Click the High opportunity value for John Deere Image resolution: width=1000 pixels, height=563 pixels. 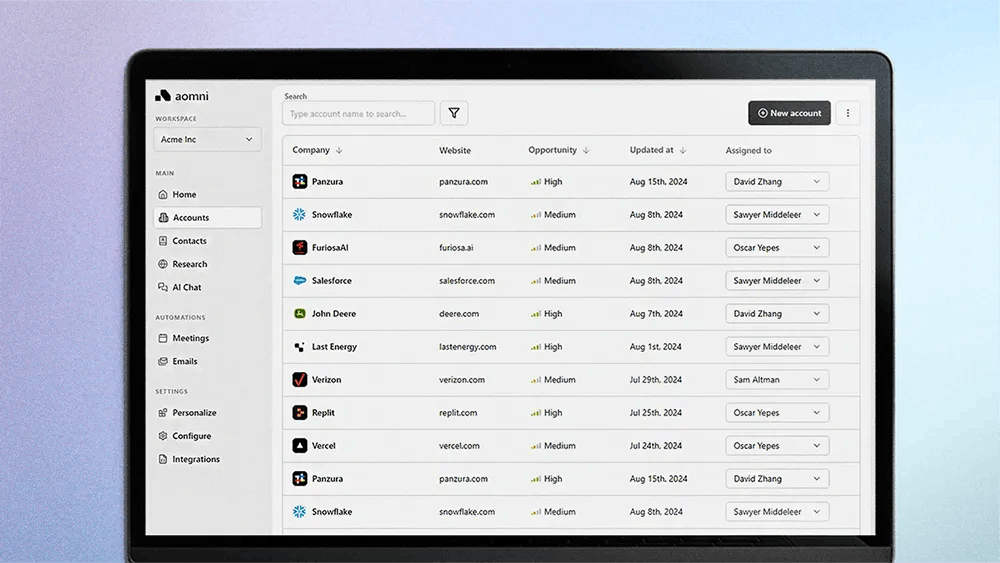click(x=553, y=314)
